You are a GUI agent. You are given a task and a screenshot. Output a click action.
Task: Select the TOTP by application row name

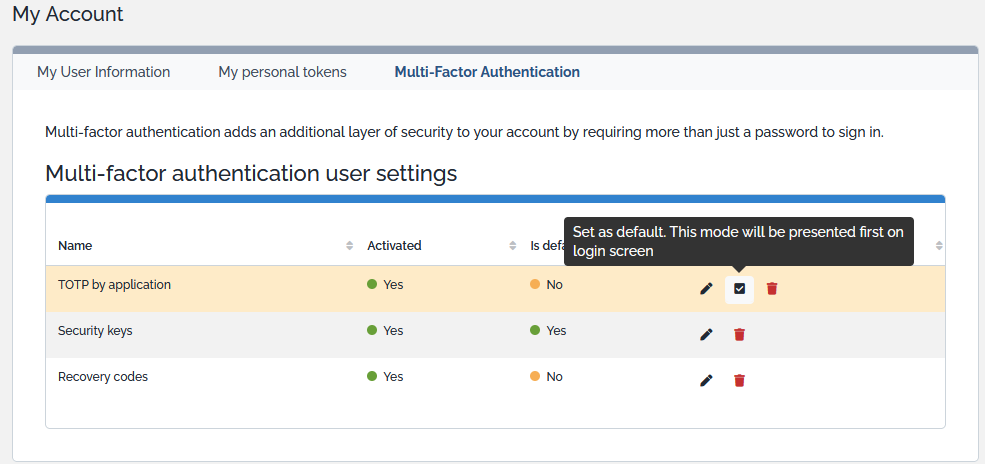click(x=114, y=285)
